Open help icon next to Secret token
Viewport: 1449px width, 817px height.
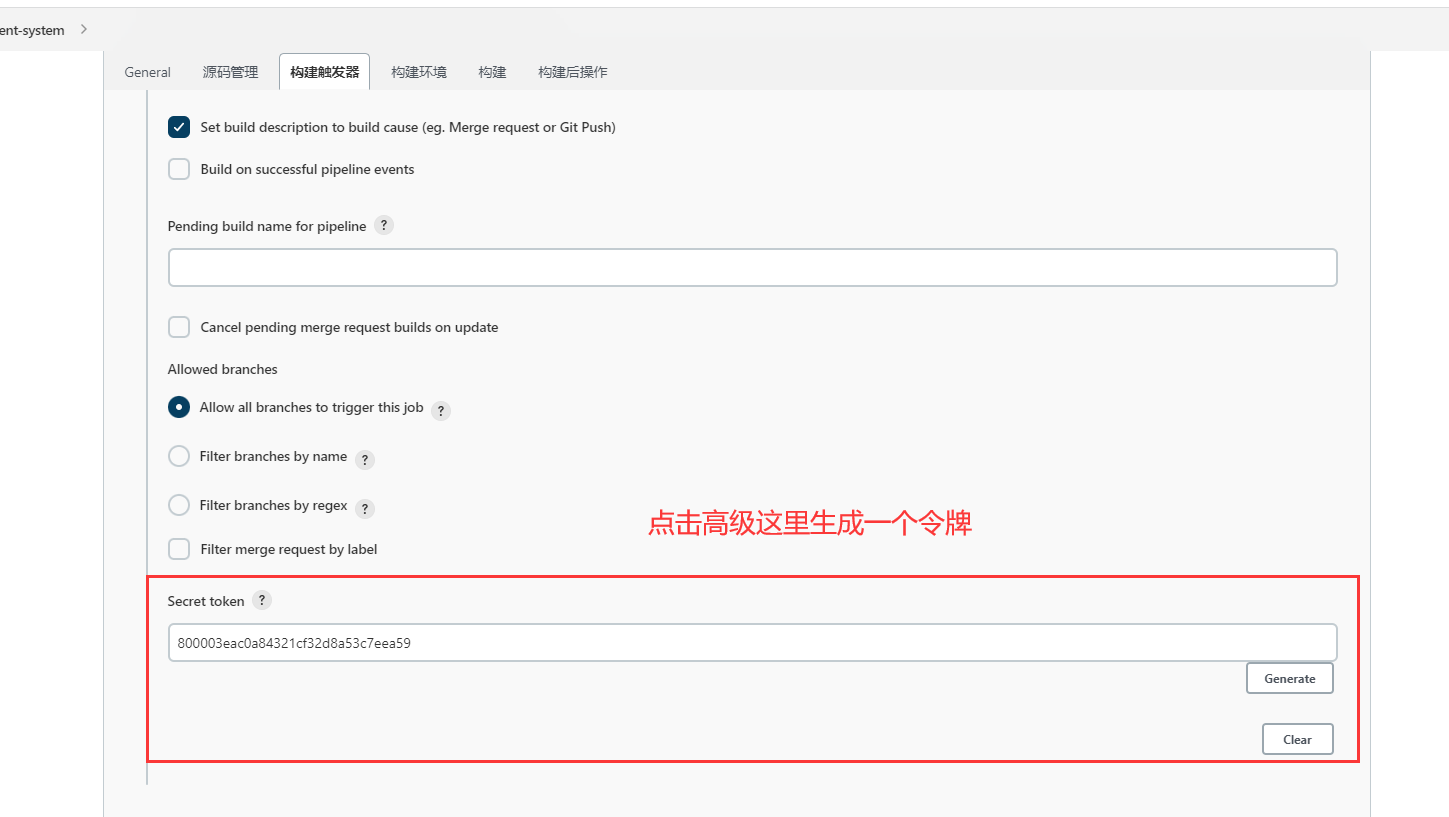[x=262, y=600]
